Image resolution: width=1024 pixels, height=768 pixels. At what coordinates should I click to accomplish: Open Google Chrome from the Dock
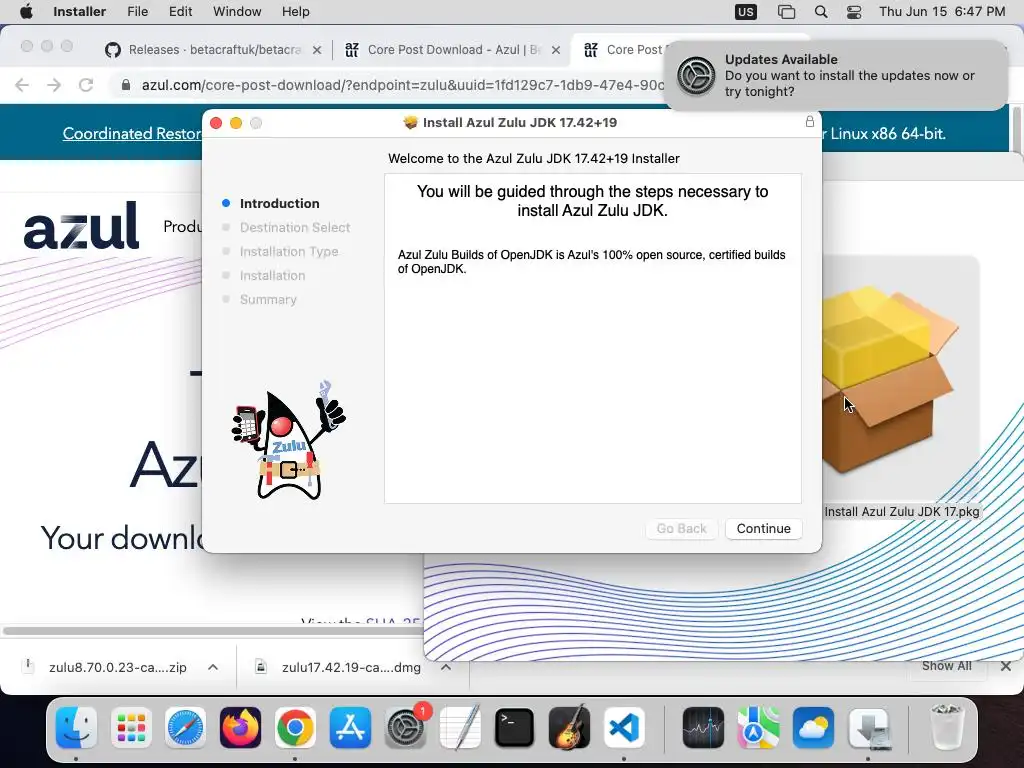point(295,727)
